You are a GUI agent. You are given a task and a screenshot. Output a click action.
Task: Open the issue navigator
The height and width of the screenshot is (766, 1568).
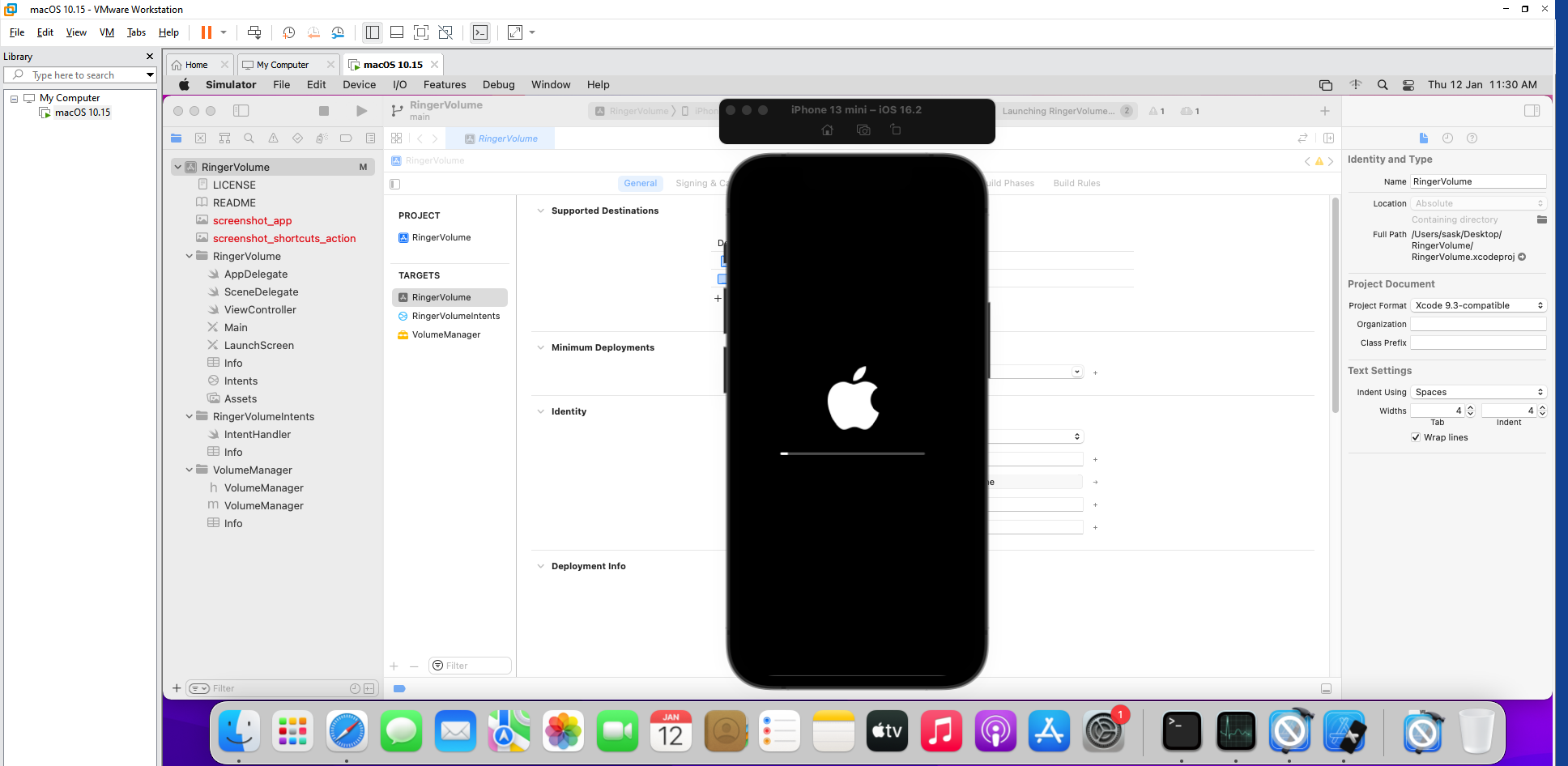point(273,138)
